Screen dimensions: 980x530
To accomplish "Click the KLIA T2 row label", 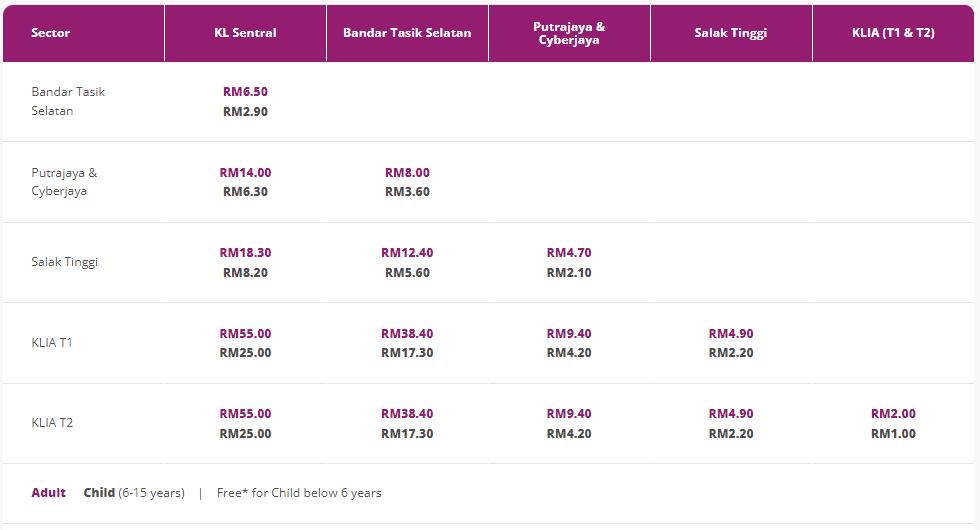I will coord(52,423).
